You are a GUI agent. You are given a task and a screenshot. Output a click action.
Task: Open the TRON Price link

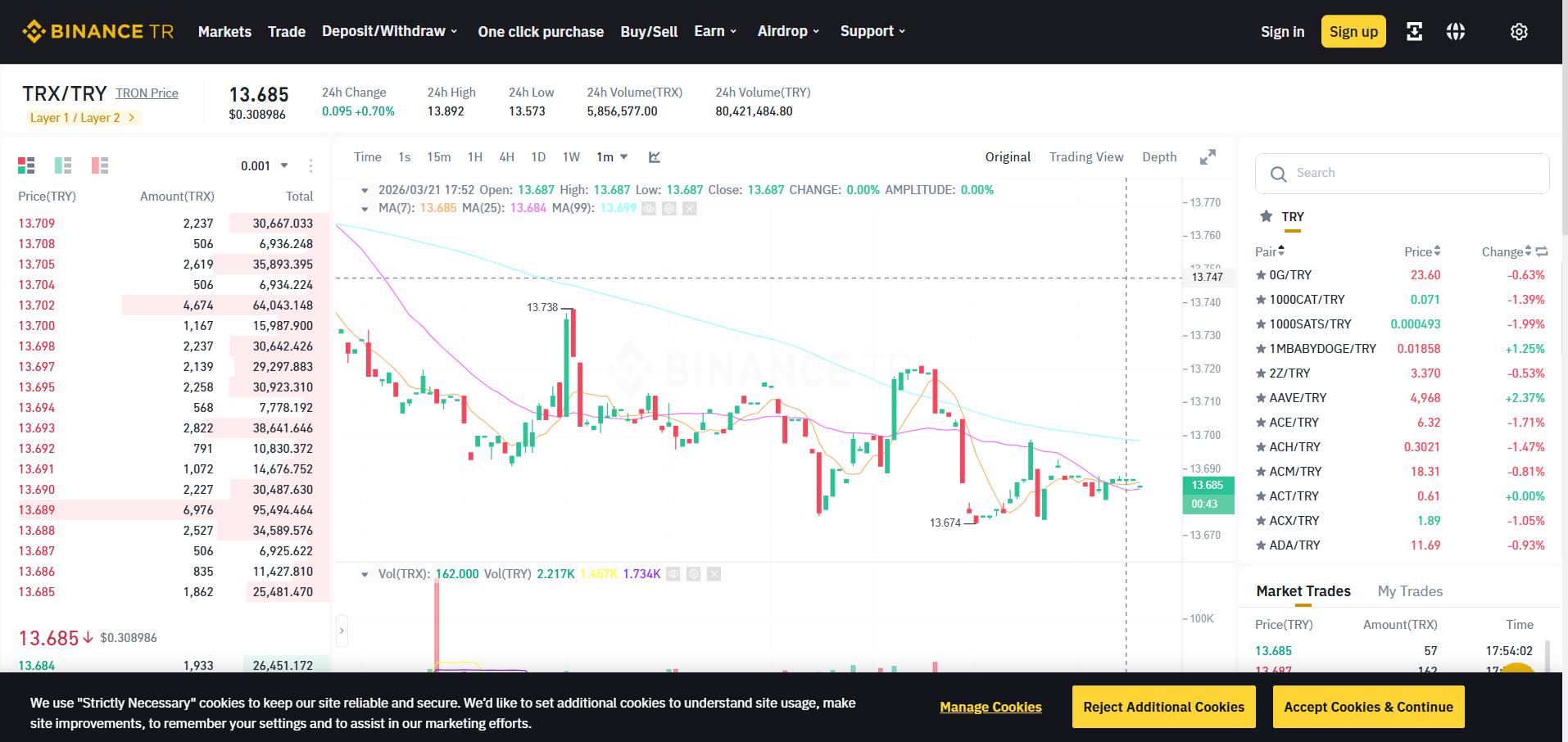[147, 93]
